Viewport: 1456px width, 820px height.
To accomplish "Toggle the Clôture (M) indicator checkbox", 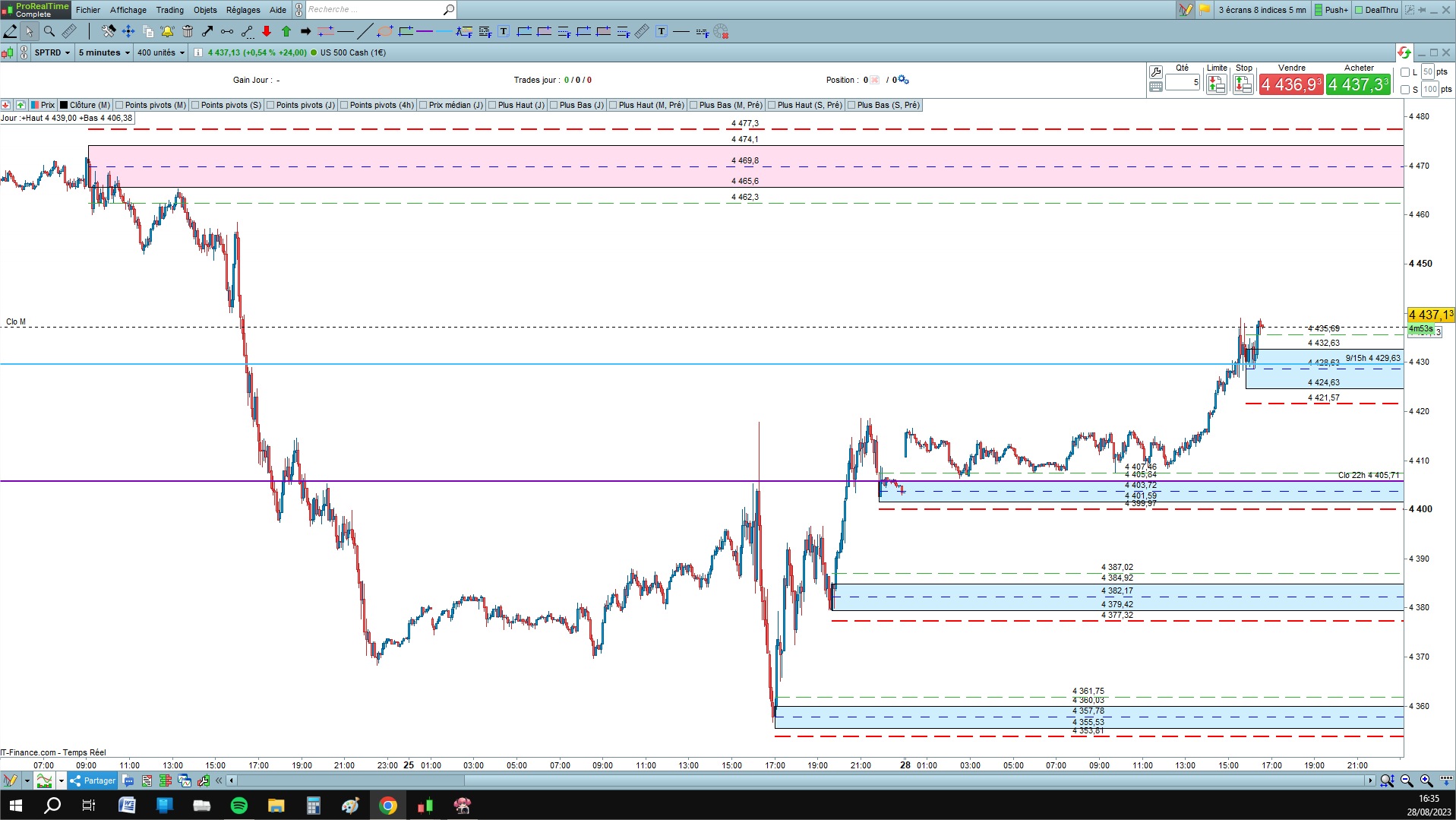I will (x=65, y=105).
